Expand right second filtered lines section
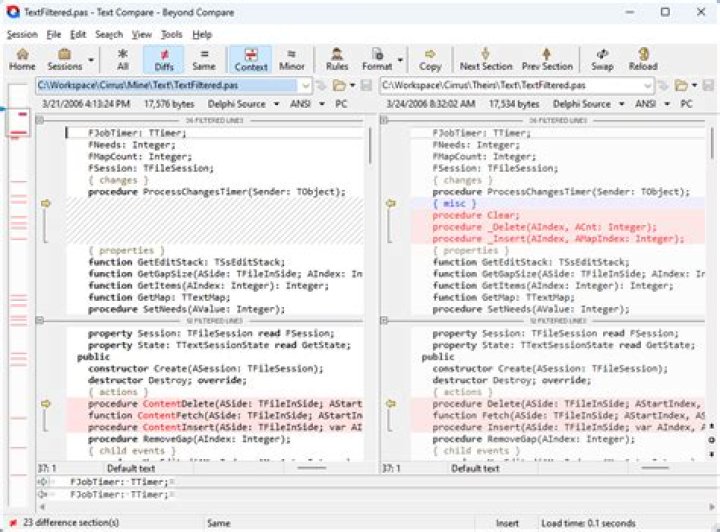 (385, 320)
